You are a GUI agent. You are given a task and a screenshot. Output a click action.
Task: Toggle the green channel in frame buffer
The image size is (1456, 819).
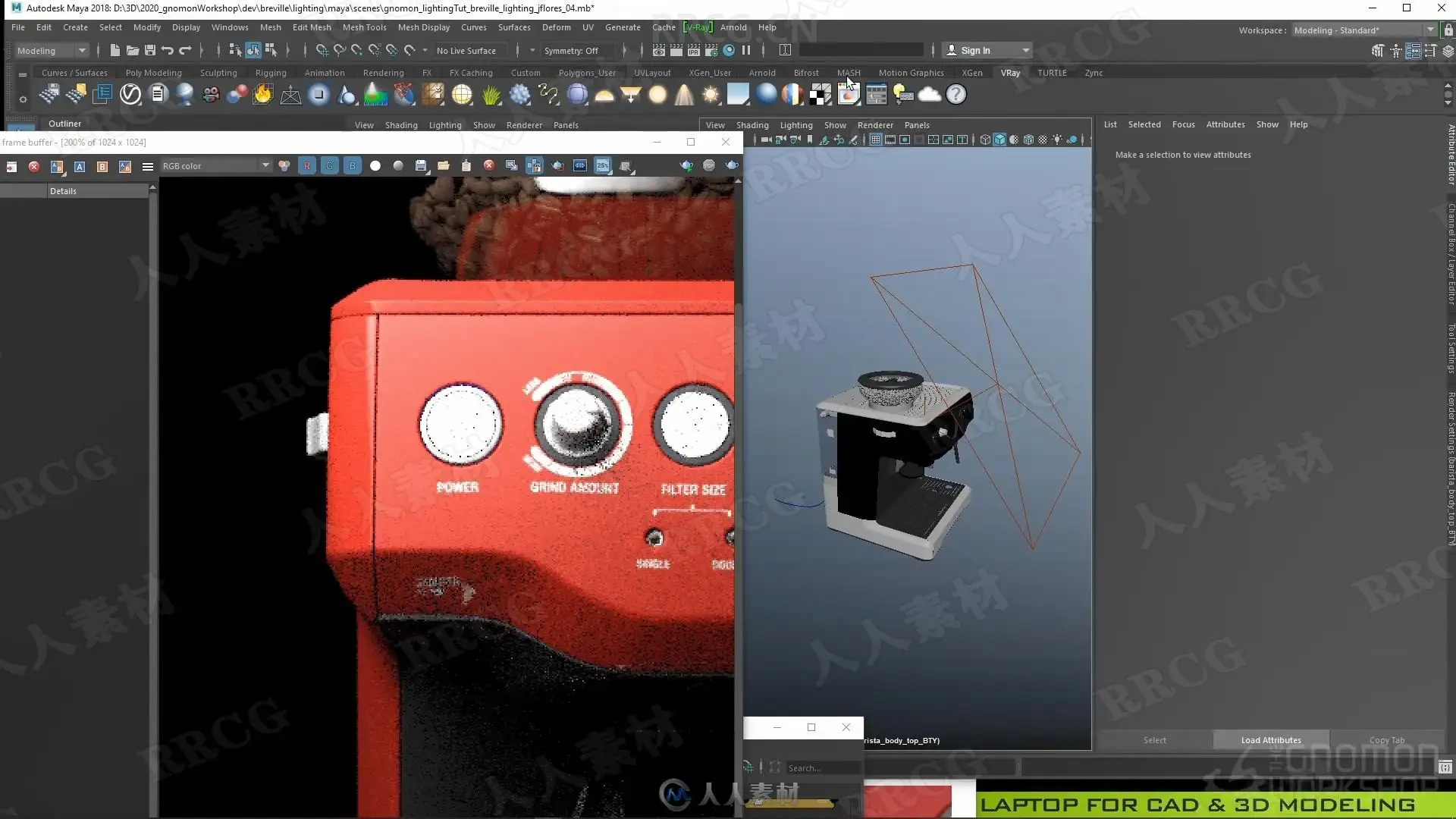coord(330,166)
